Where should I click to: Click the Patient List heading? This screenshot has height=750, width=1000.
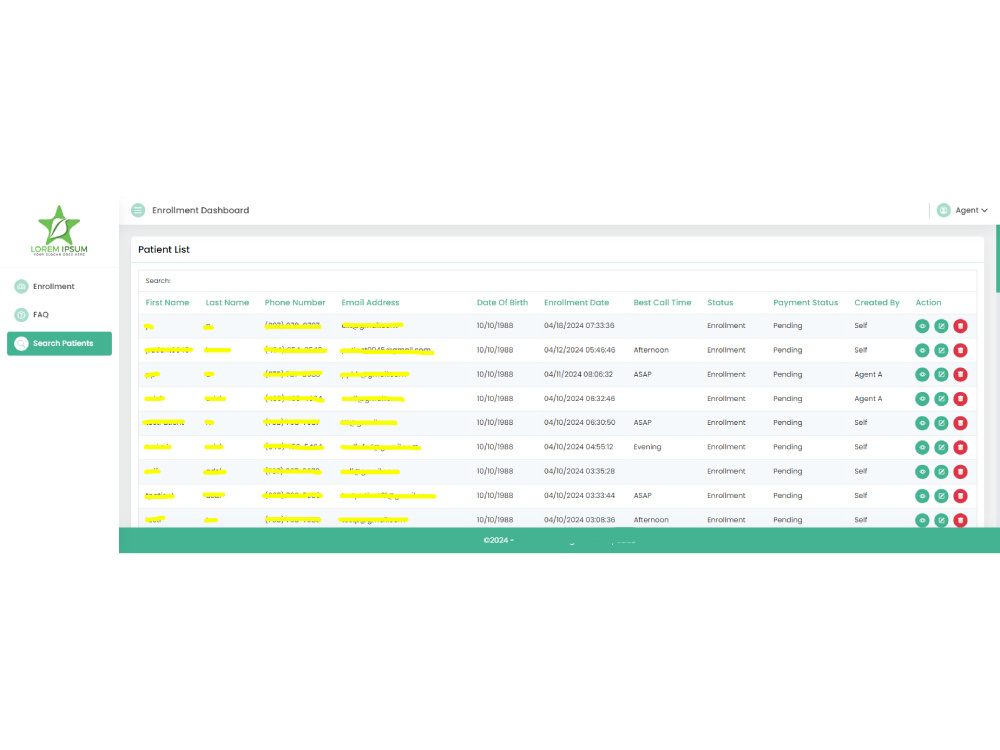coord(164,249)
